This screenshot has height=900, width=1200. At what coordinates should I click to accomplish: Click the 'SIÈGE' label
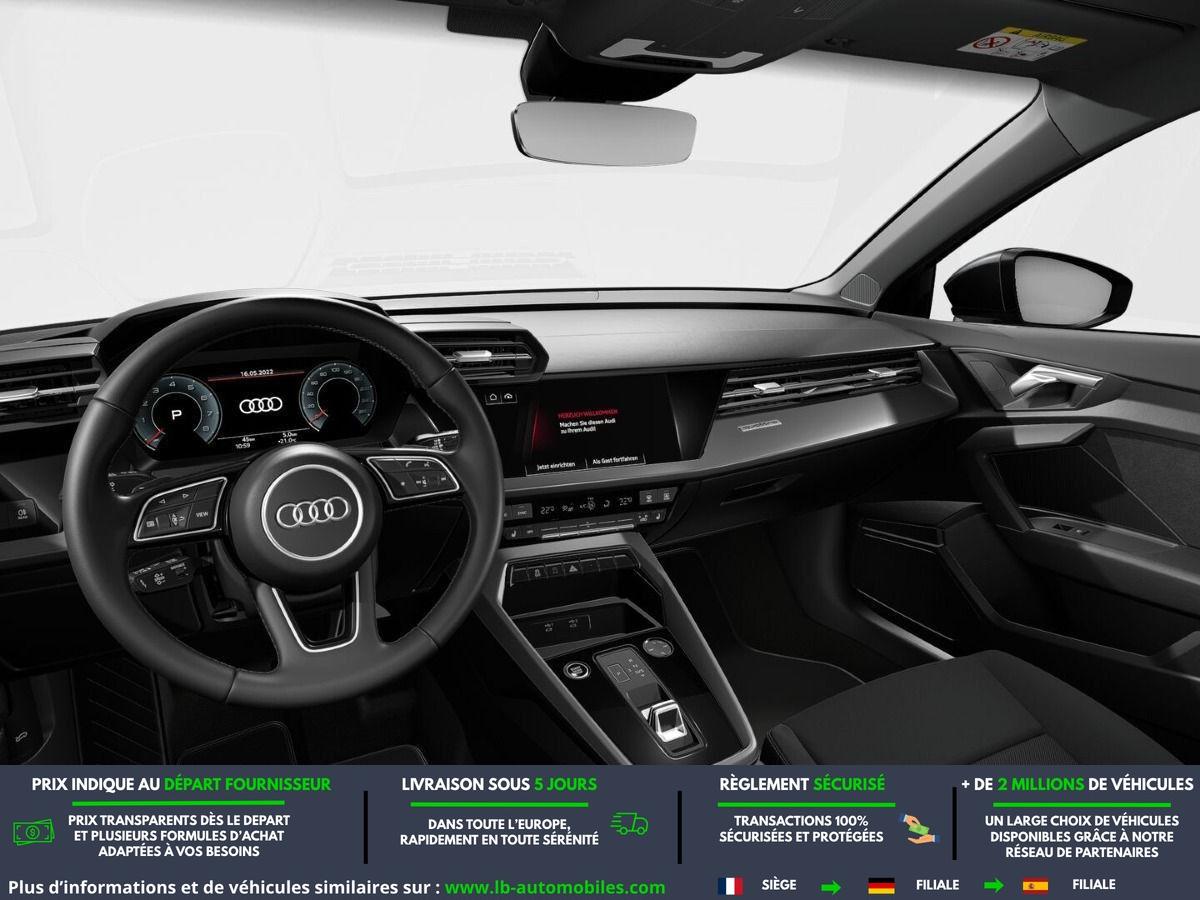(778, 886)
